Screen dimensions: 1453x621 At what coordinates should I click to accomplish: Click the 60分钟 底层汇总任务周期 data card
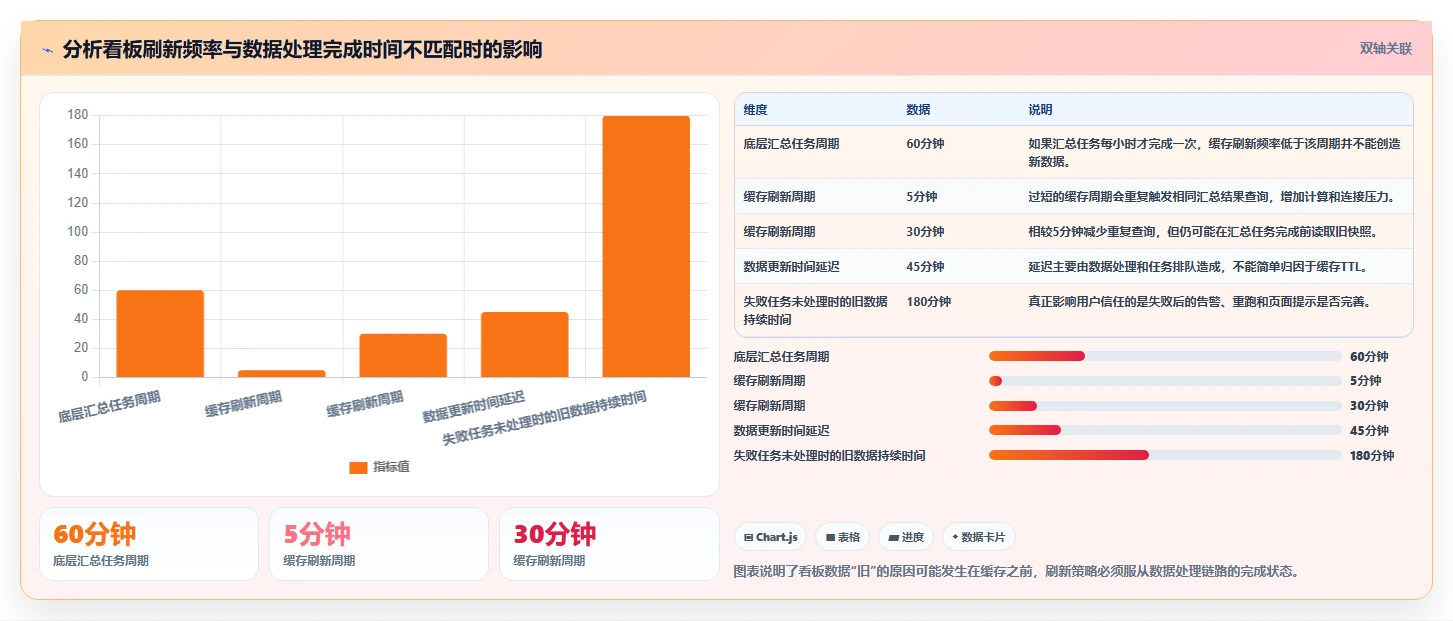pos(149,544)
